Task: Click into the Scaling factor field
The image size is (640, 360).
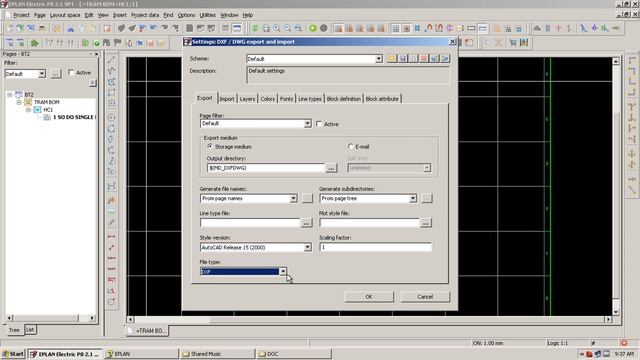Action: [375, 247]
